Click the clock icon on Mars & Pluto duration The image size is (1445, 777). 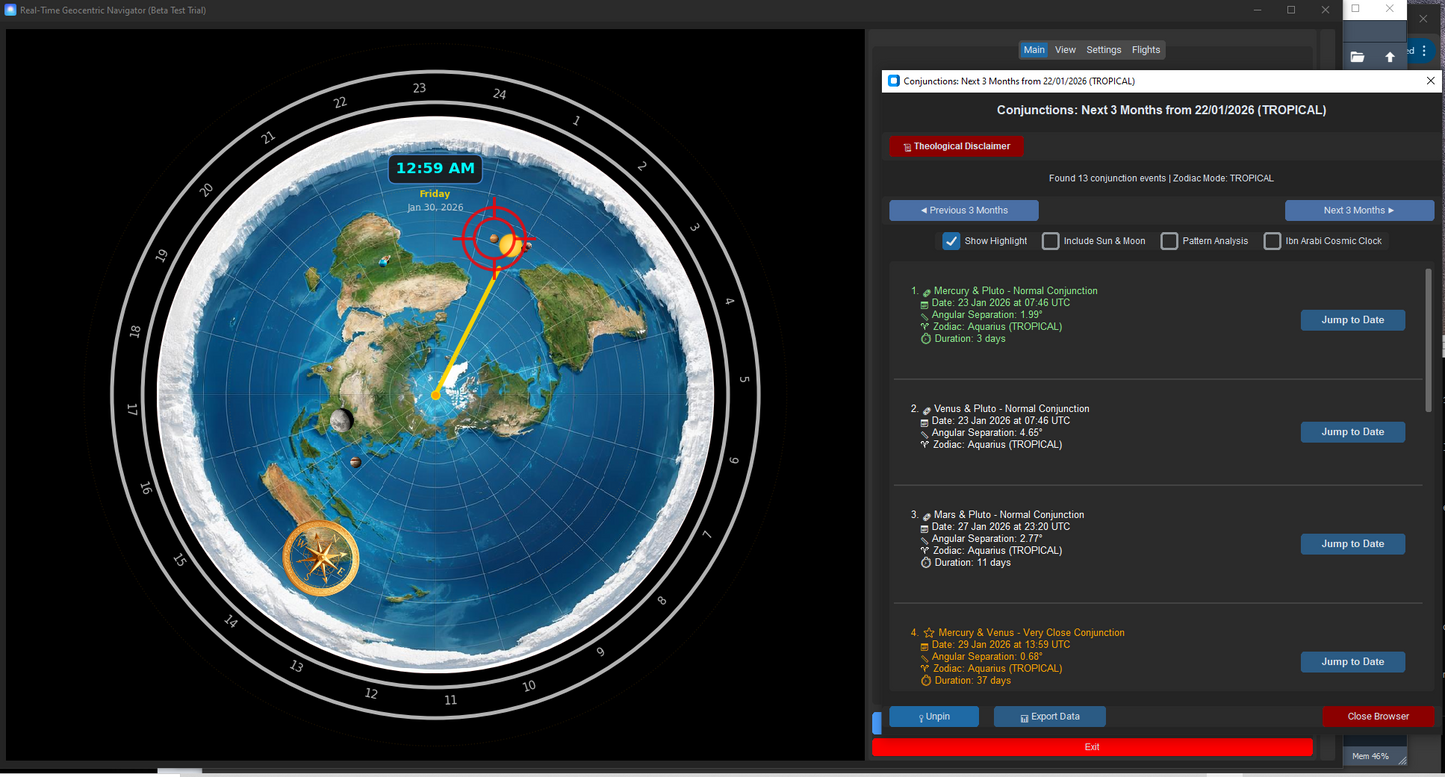click(925, 562)
